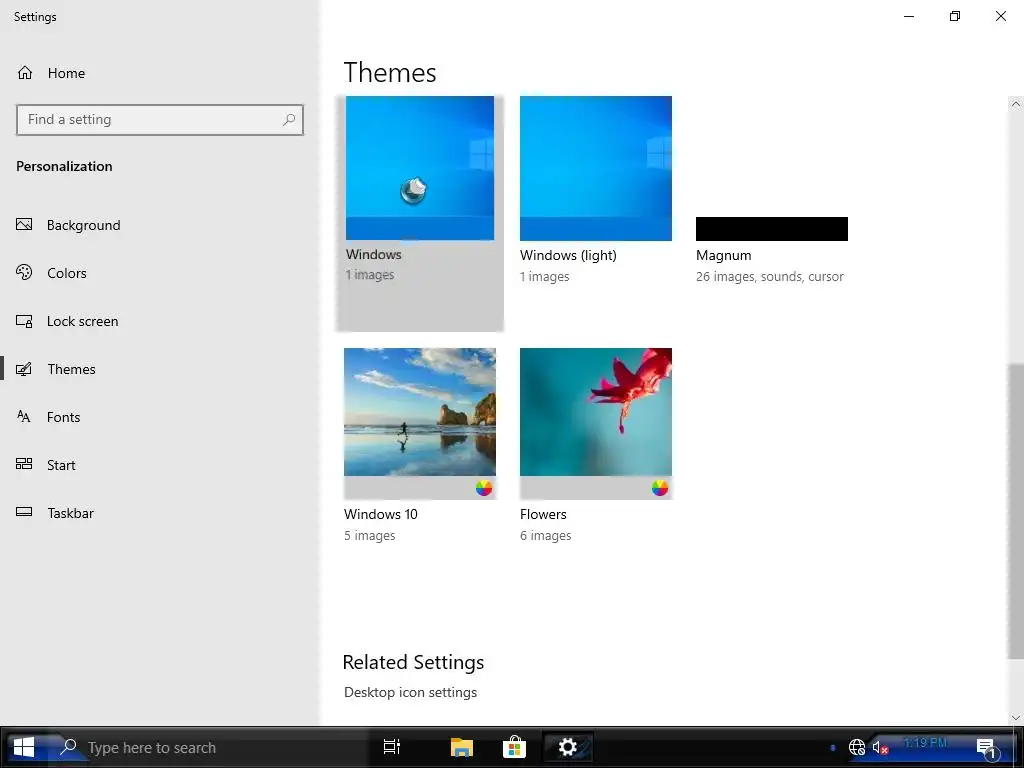This screenshot has height=768, width=1024.
Task: Click the scrollbar down arrow
Action: (1016, 718)
